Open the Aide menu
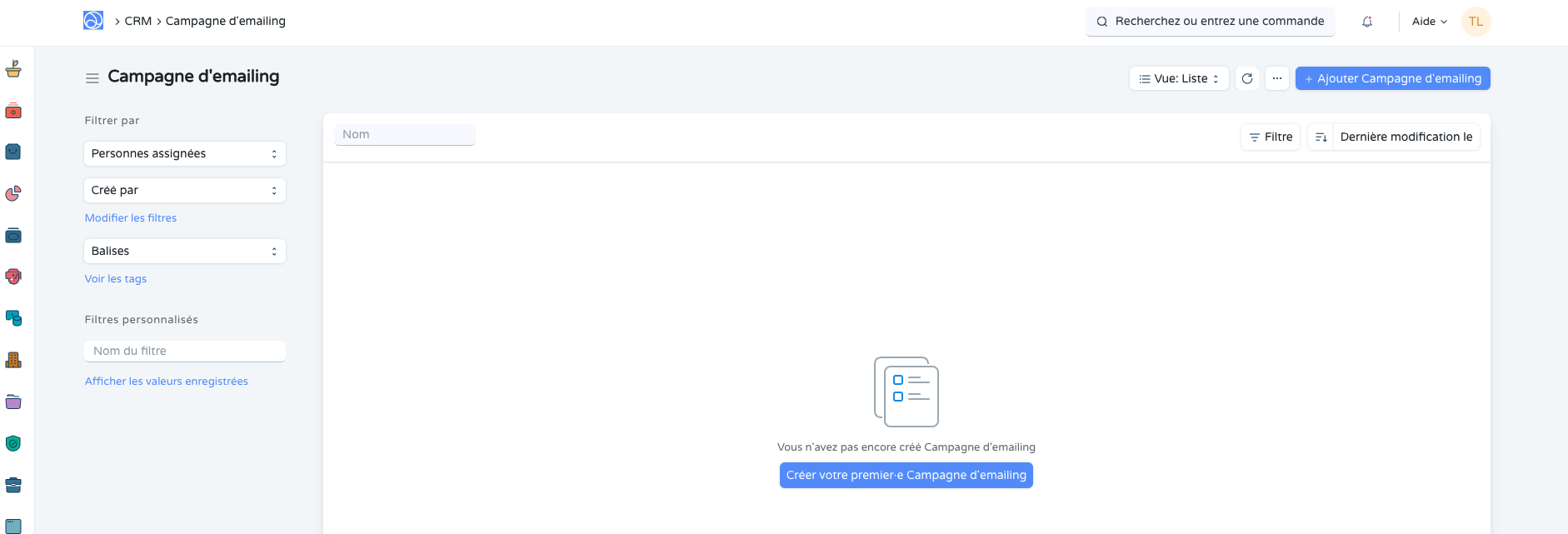The height and width of the screenshot is (534, 1568). [1429, 22]
